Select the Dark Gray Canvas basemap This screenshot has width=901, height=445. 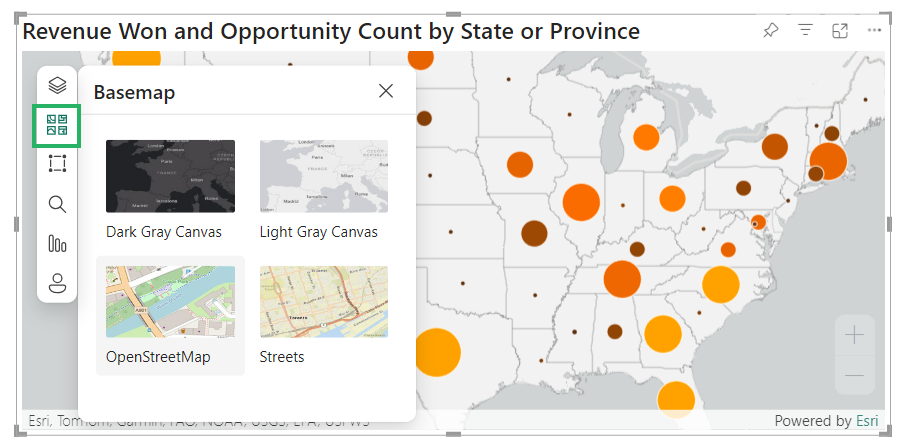click(x=171, y=176)
